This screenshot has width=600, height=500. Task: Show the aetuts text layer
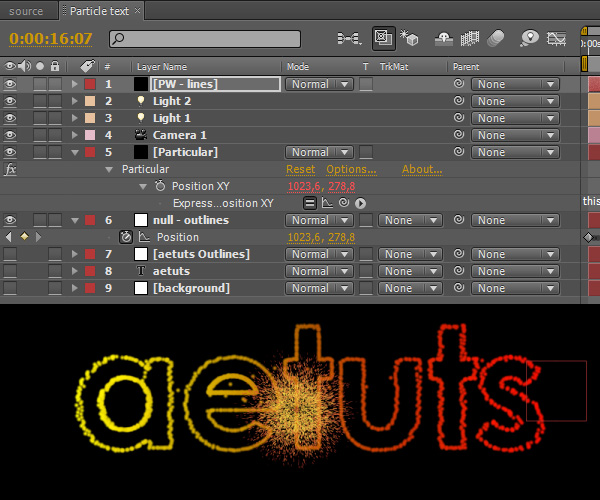(10, 271)
